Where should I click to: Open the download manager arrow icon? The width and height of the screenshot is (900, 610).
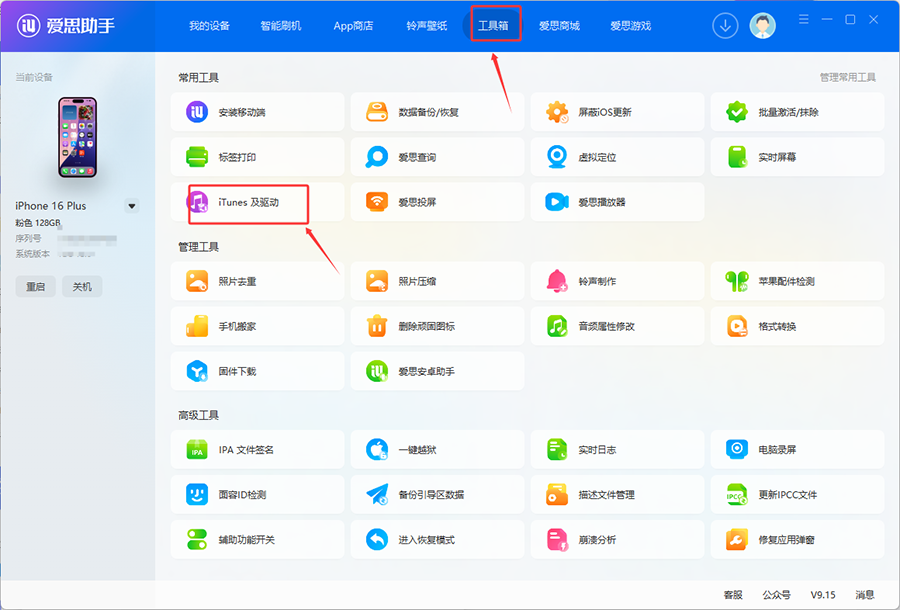[x=725, y=26]
